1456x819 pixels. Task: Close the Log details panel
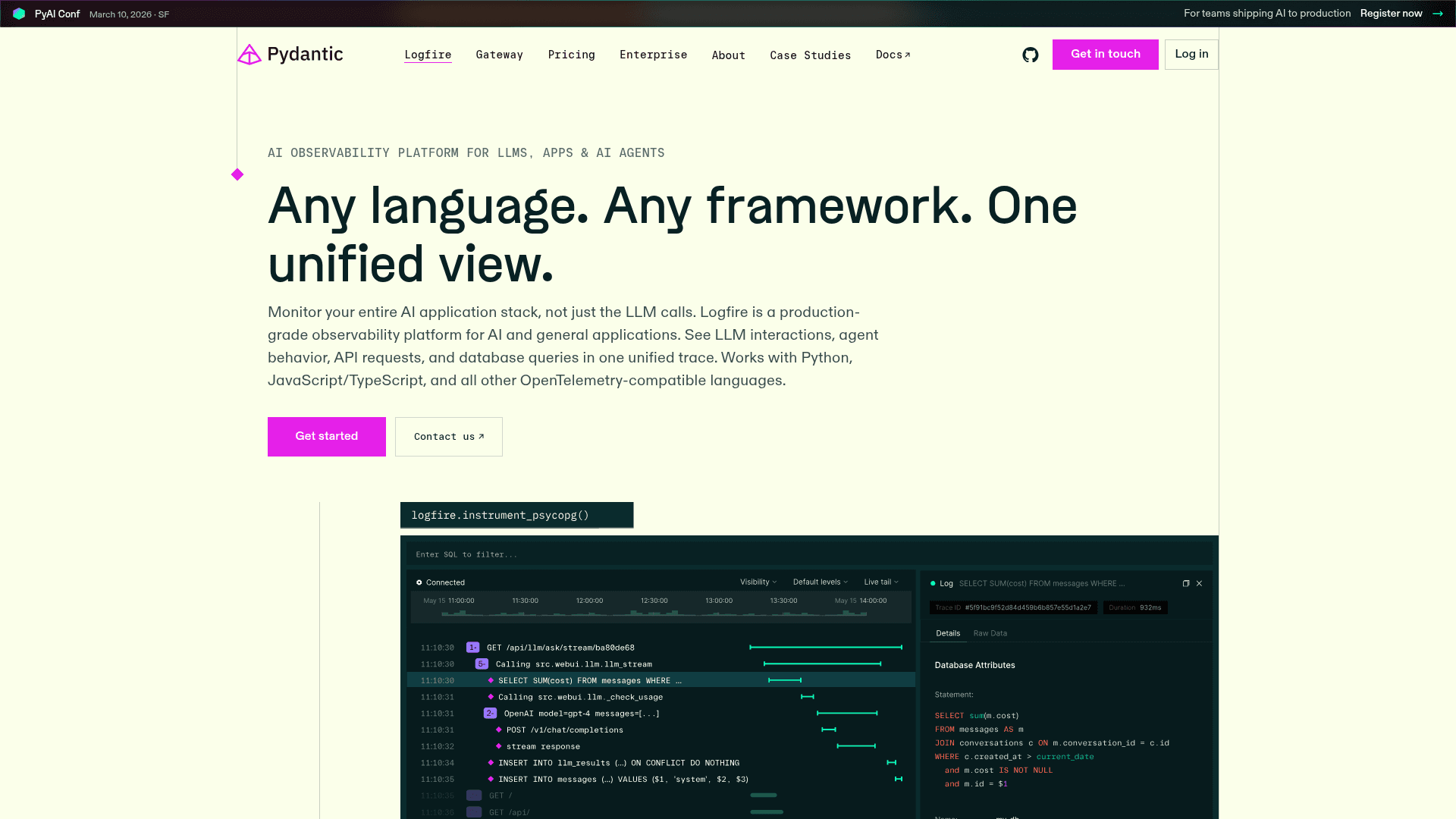[1199, 583]
